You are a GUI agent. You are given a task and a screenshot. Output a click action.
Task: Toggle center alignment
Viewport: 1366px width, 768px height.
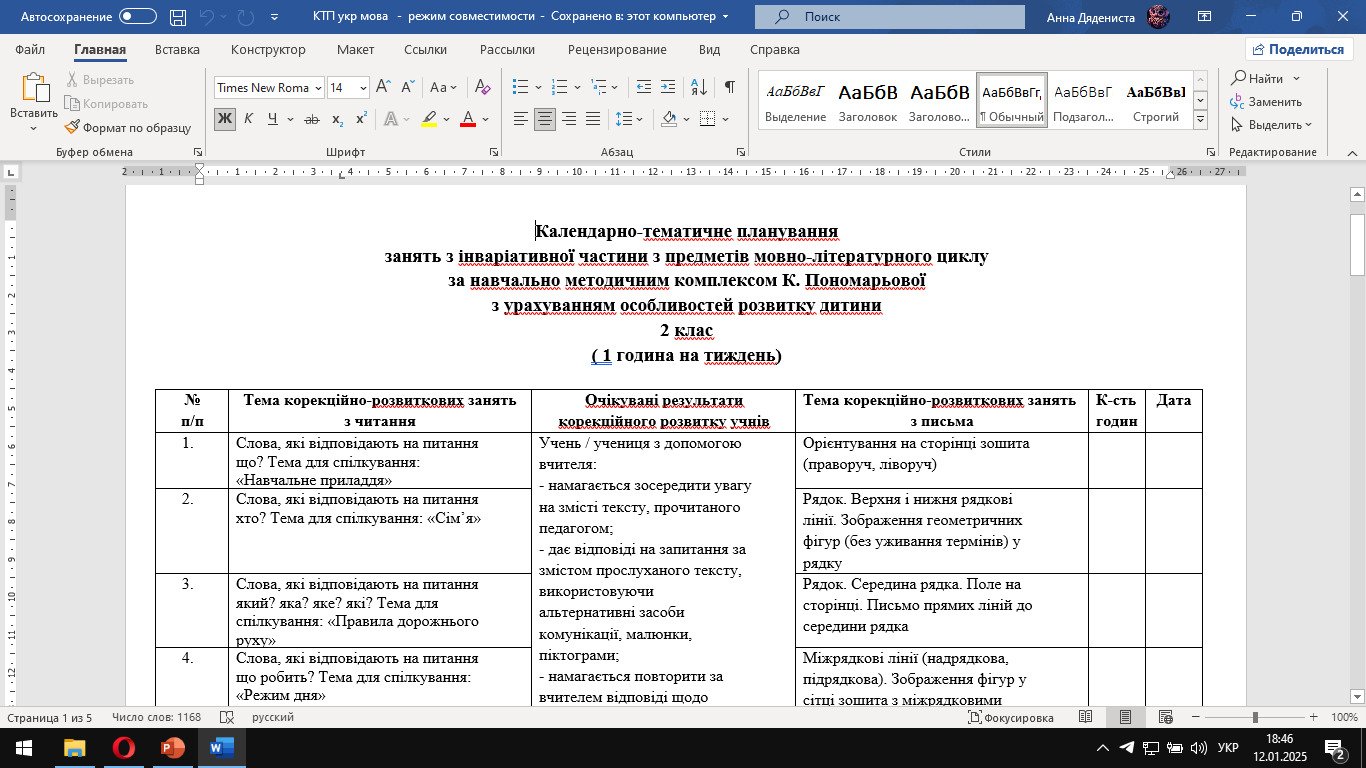tap(544, 119)
